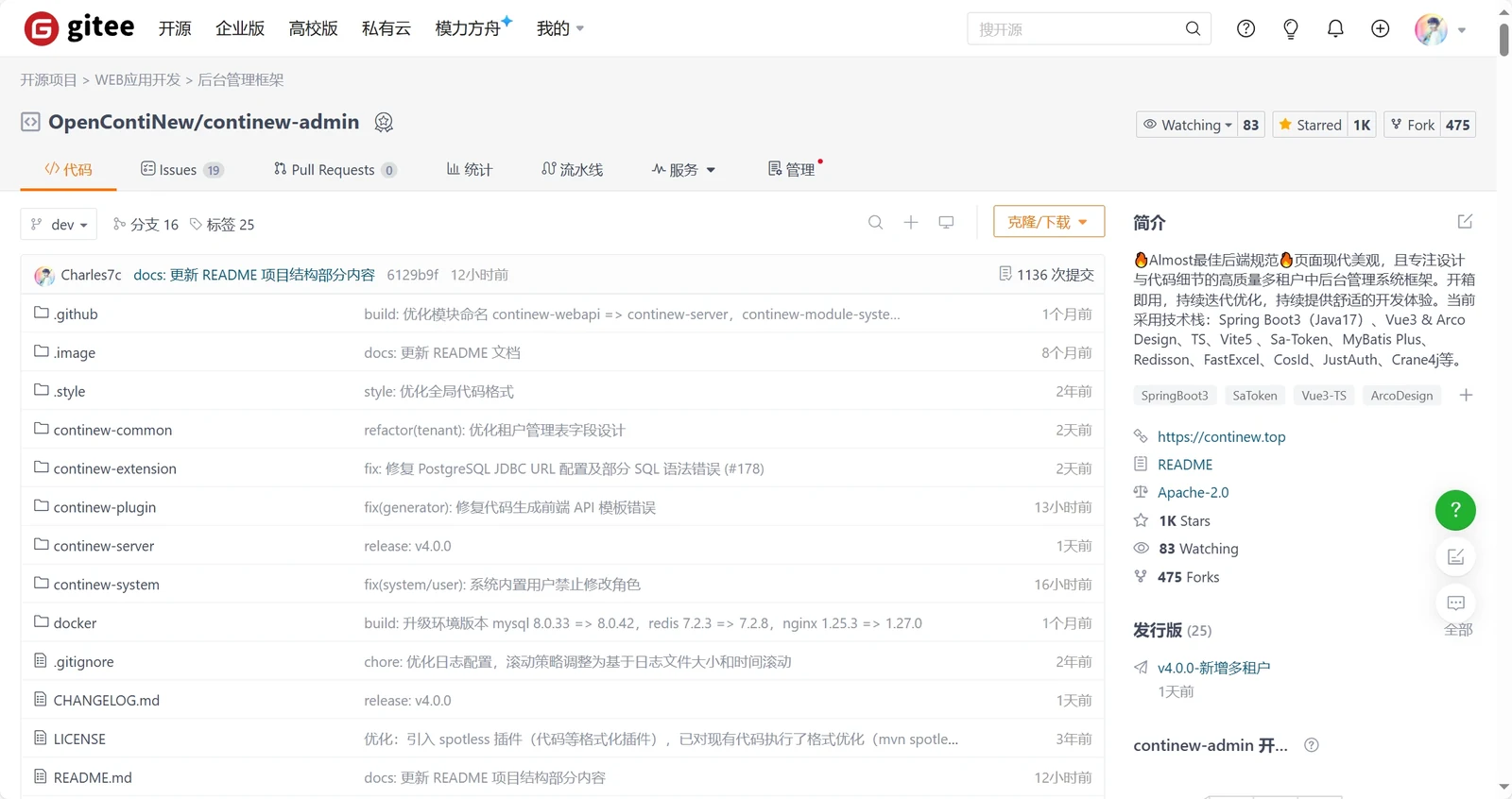Expand the 我的 menu
Viewport: 1512px width, 799px height.
coord(560,29)
